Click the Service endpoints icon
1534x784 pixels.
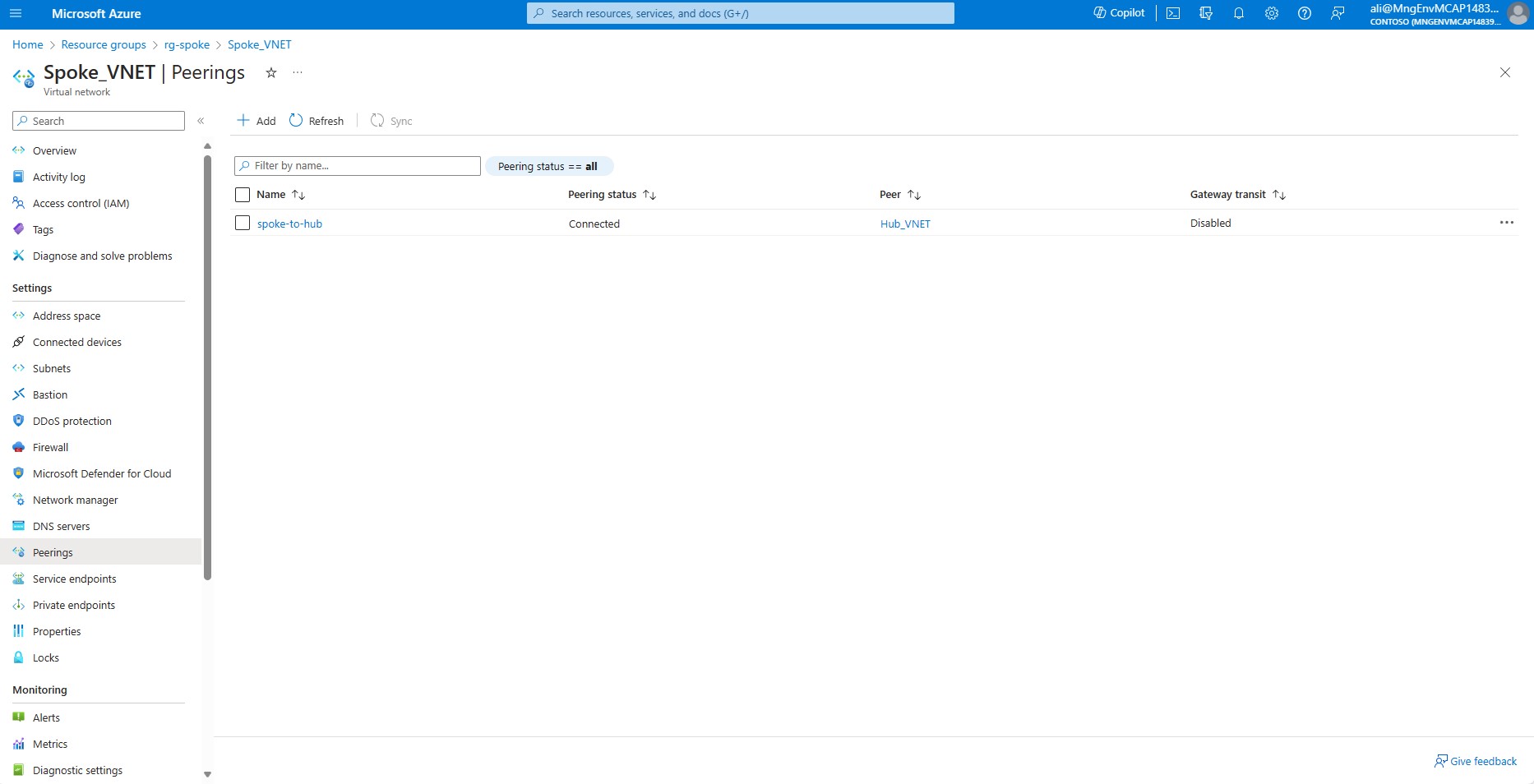coord(19,579)
